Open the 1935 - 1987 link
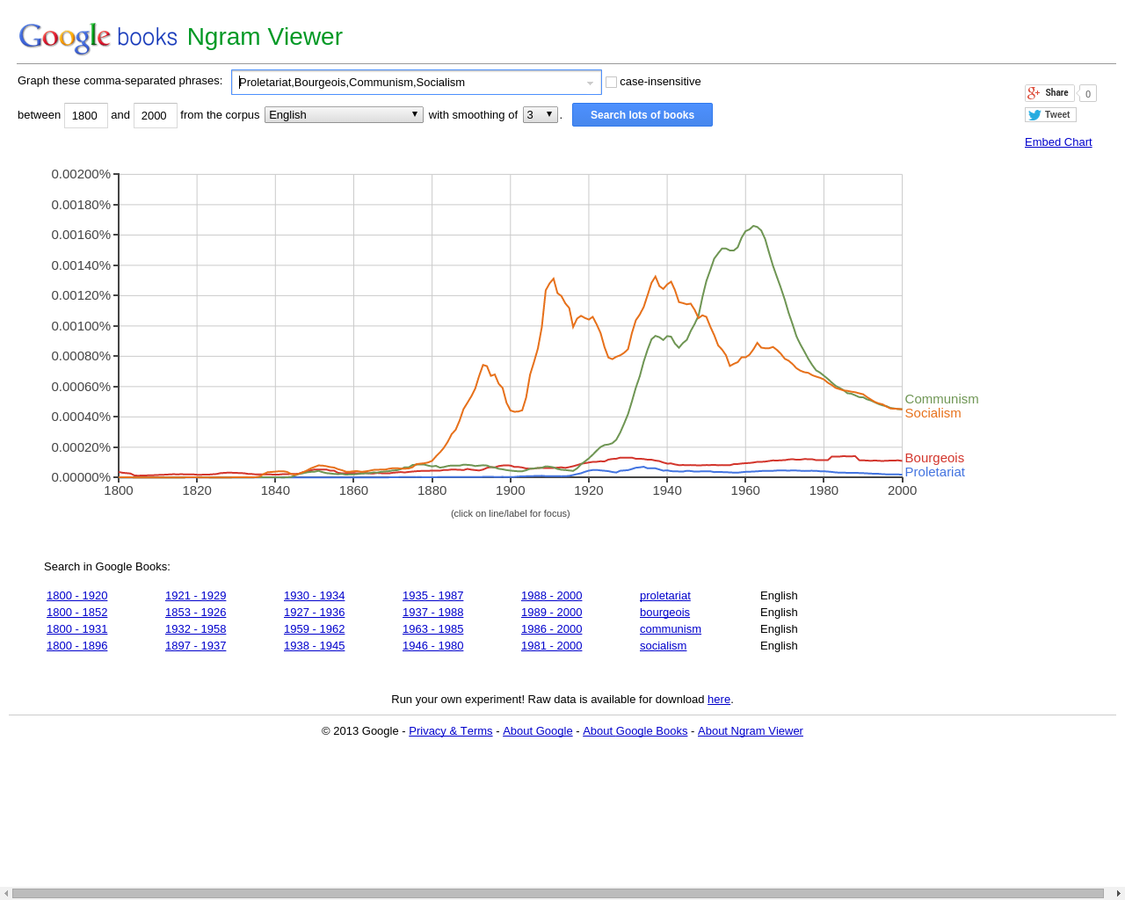Image resolution: width=1125 pixels, height=900 pixels. coord(433,596)
